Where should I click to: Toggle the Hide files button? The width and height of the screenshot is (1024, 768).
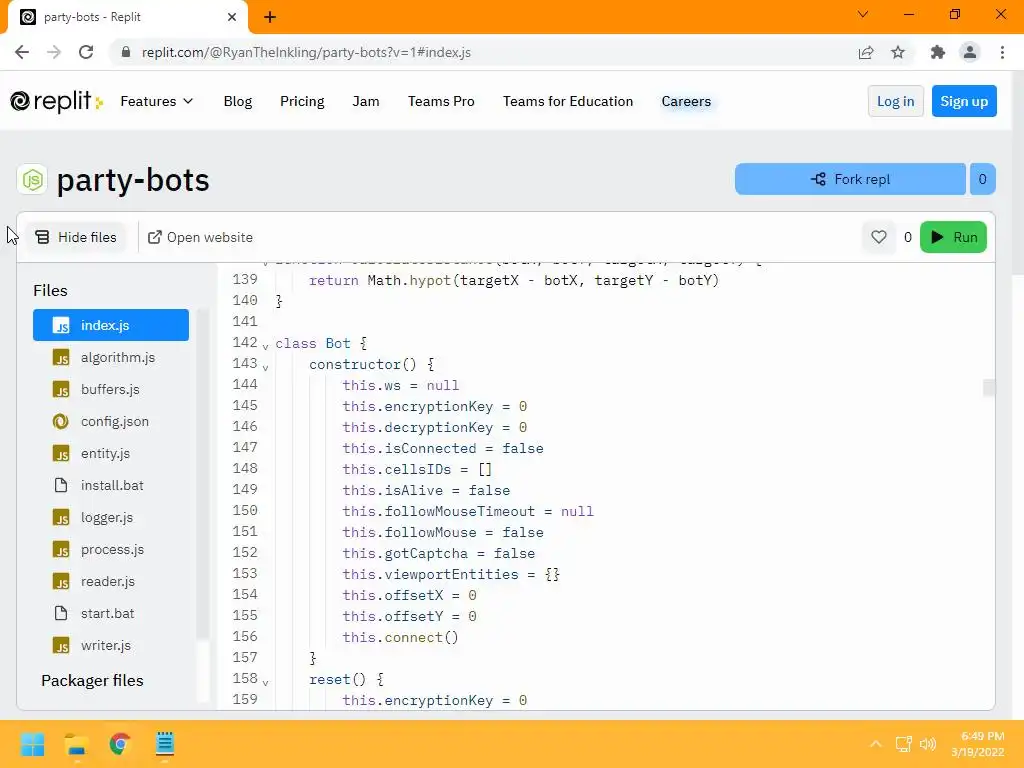pos(76,237)
